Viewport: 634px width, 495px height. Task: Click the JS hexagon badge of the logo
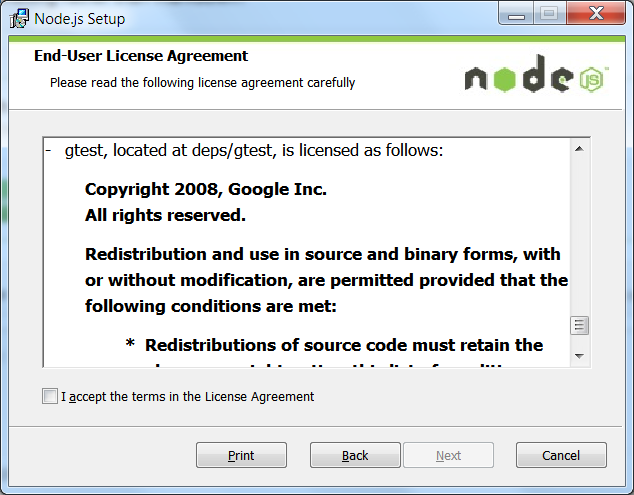592,80
